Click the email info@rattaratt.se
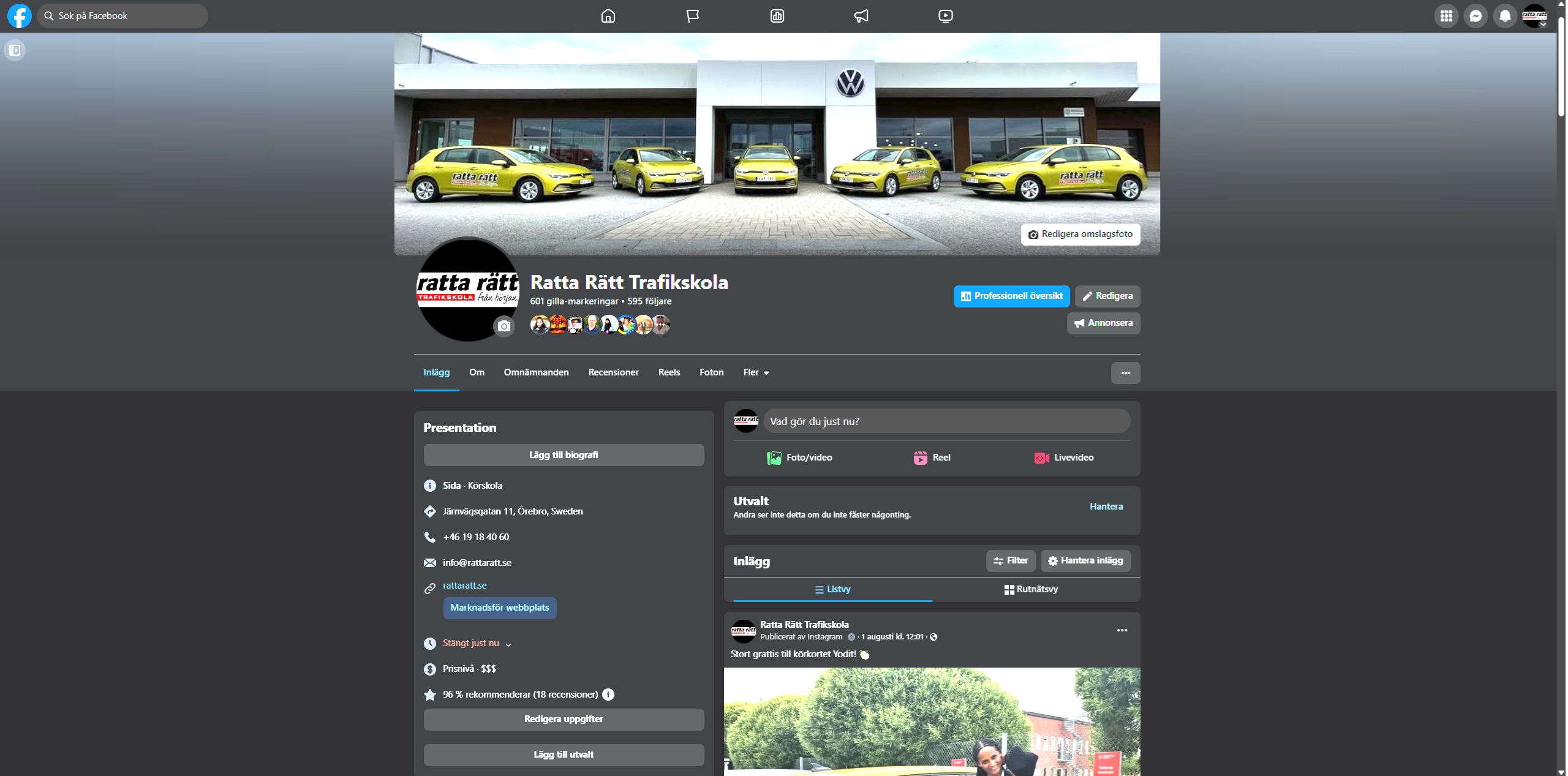This screenshot has width=1568, height=776. coord(477,563)
